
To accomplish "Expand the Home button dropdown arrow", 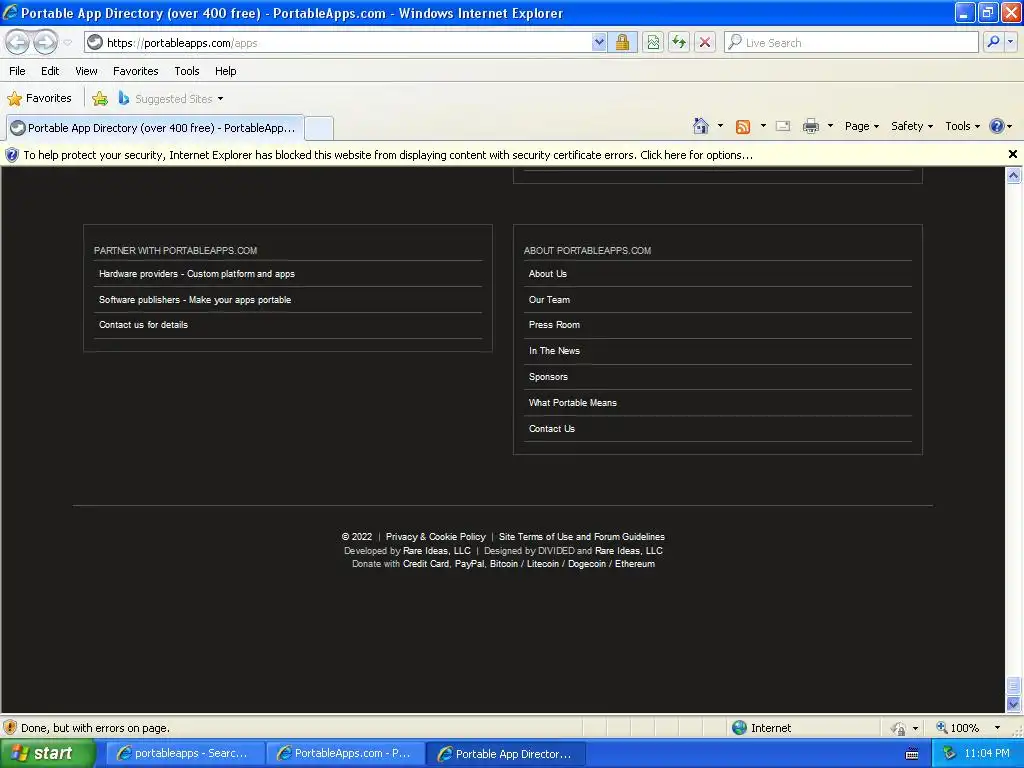I will 720,126.
